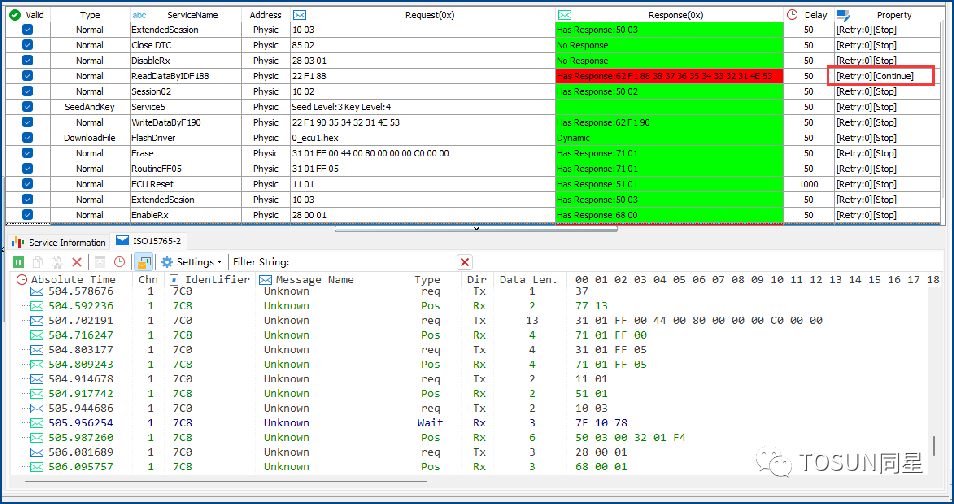Select '0_ecu1.hex' request cell
Screen dimensions: 954x504
tap(423, 138)
